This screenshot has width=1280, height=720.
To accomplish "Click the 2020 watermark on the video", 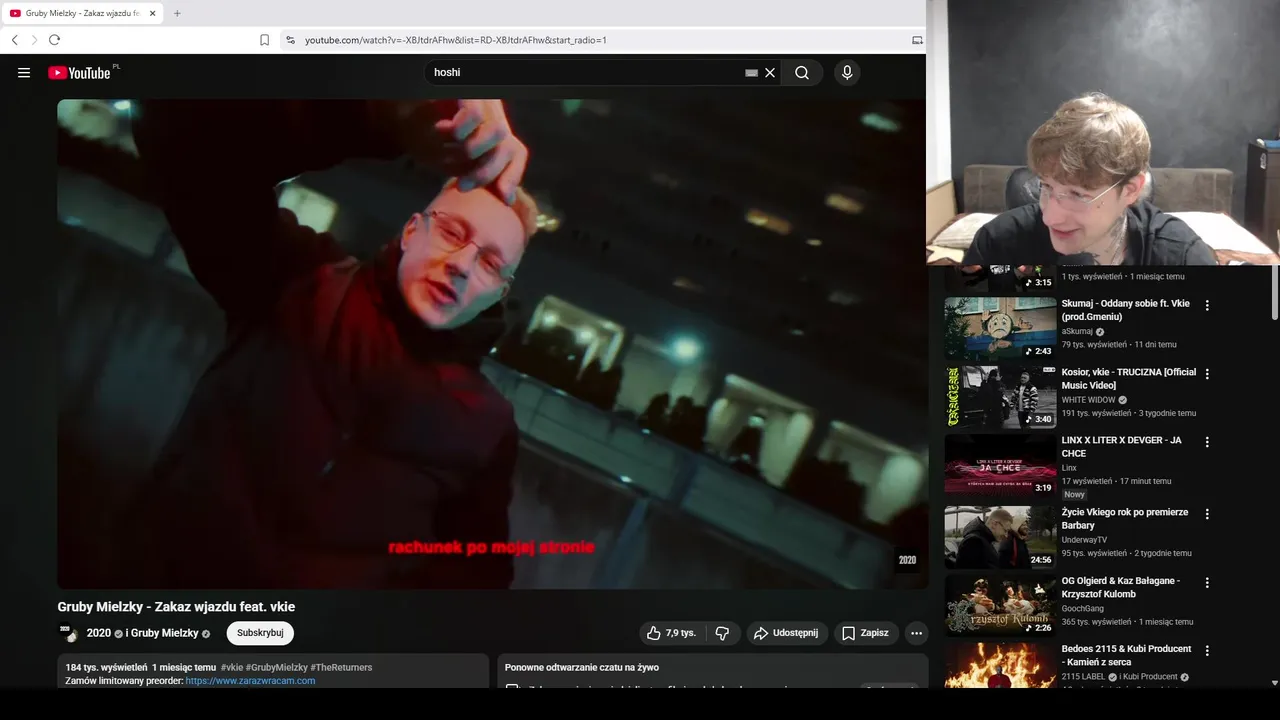I will coord(907,560).
